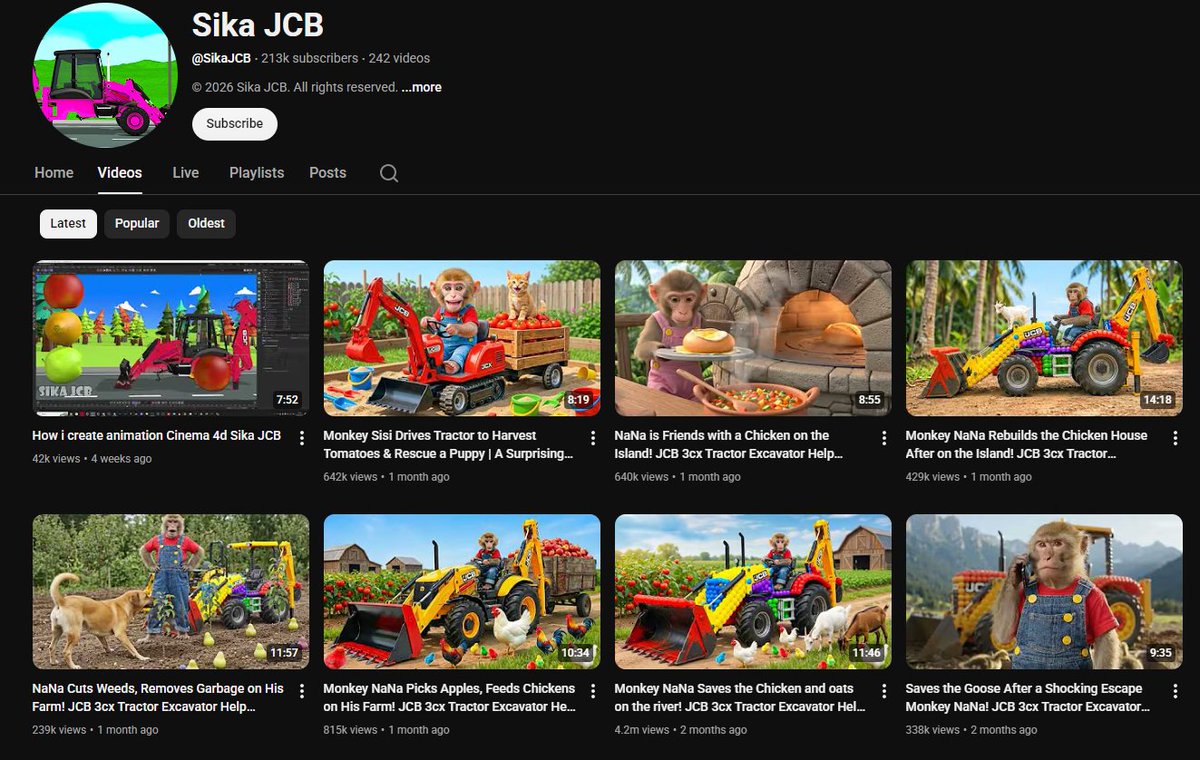This screenshot has height=760, width=1200.
Task: Click '640k views • 1 month ago' metadata
Action: point(678,477)
